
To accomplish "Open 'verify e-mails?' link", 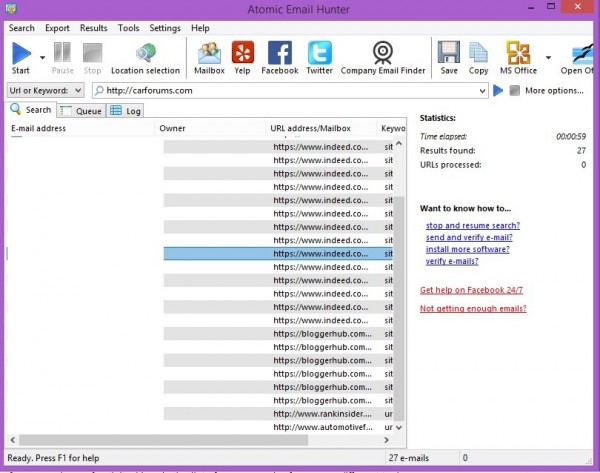I will (x=452, y=261).
